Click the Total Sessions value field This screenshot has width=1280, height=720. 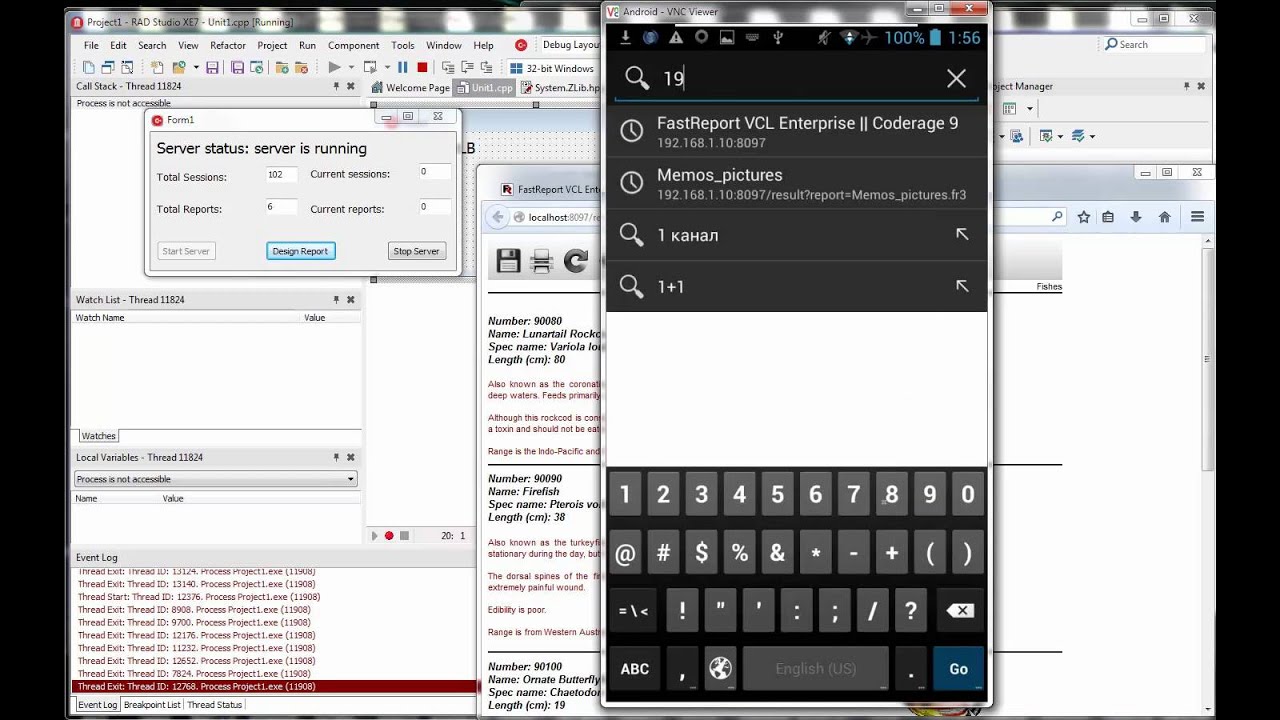click(281, 175)
